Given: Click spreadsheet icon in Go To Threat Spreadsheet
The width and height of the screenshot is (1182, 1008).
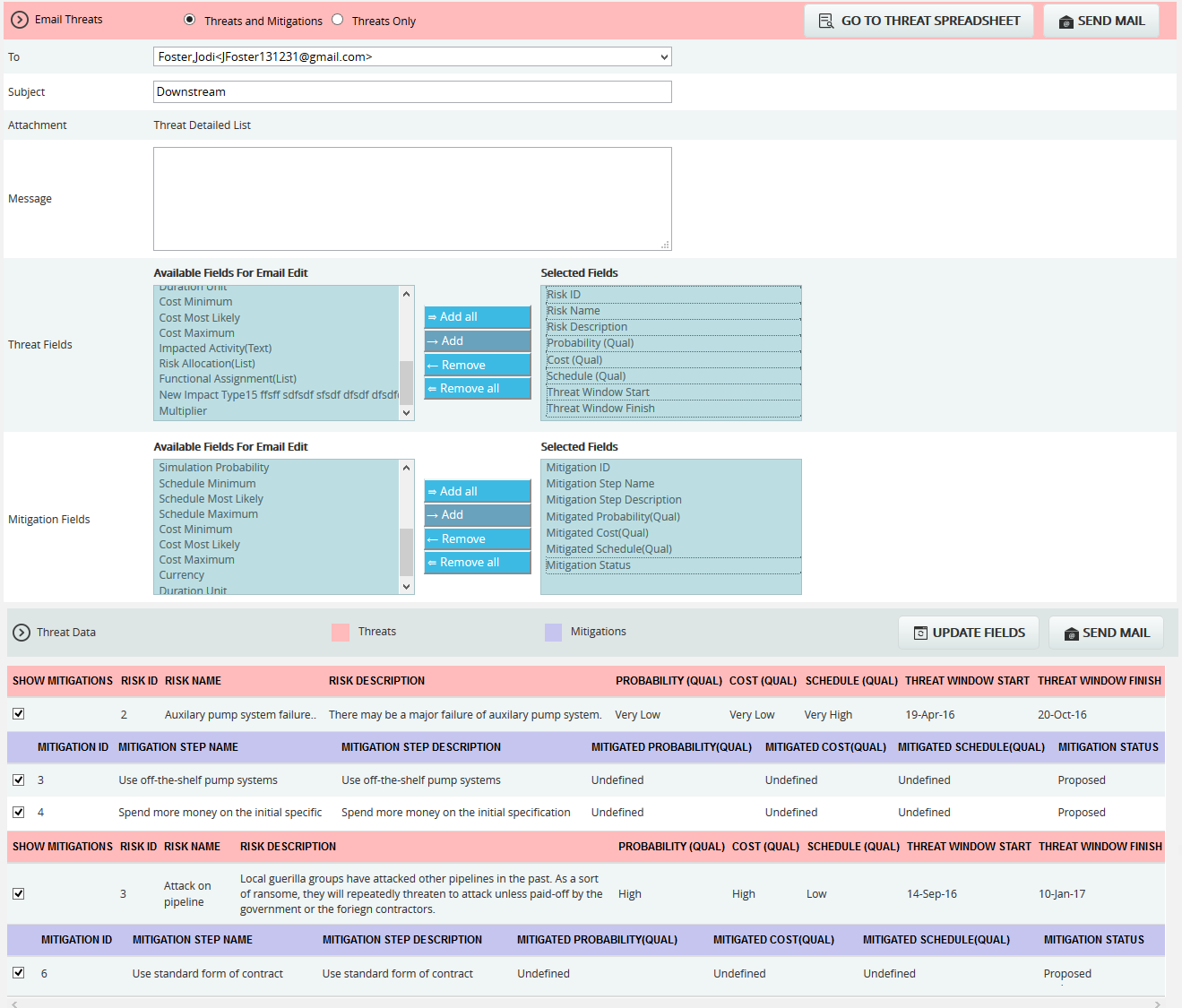Looking at the screenshot, I should 826,21.
